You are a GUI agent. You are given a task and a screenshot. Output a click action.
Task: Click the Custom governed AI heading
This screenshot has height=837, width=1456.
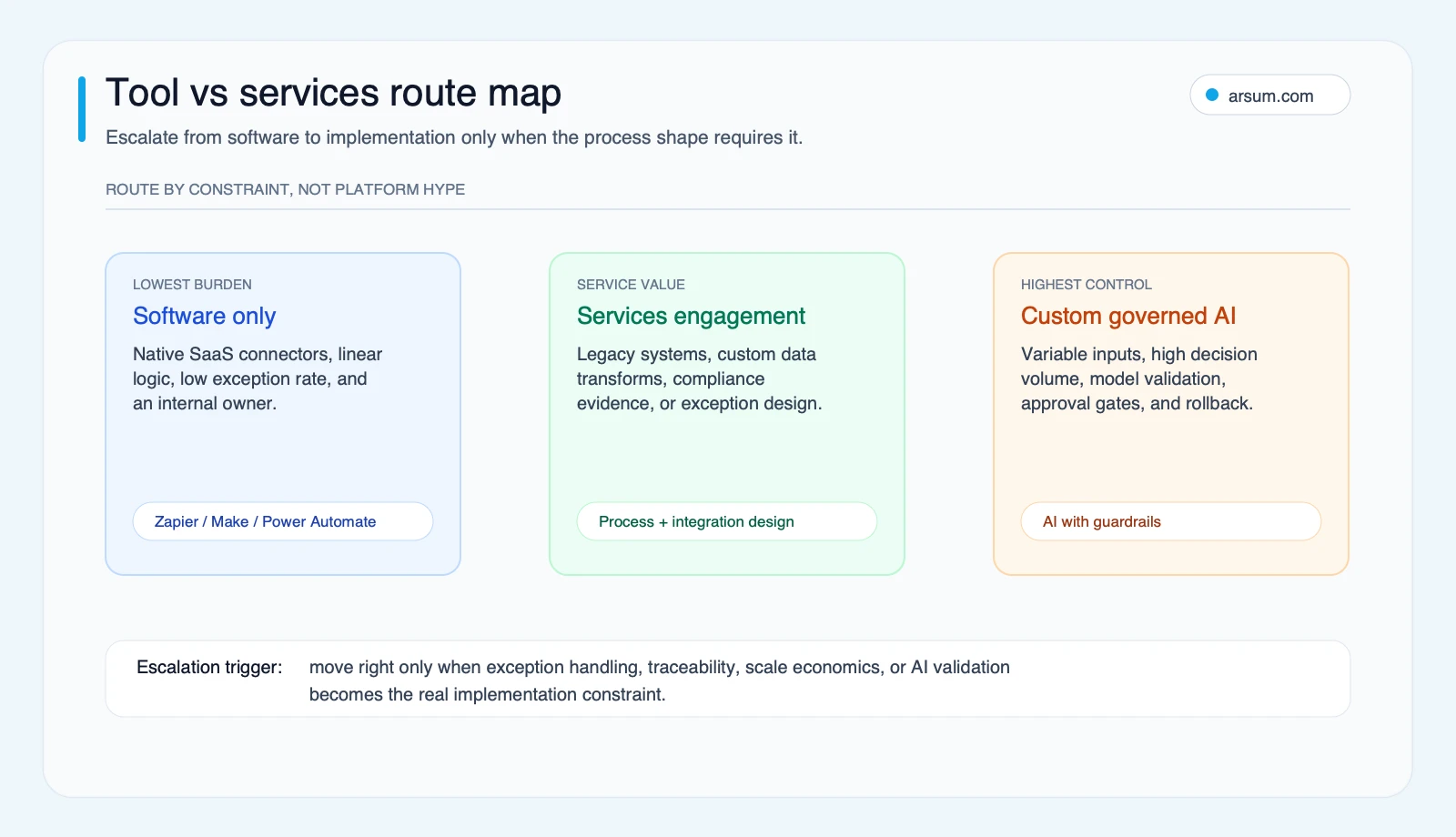coord(1128,316)
